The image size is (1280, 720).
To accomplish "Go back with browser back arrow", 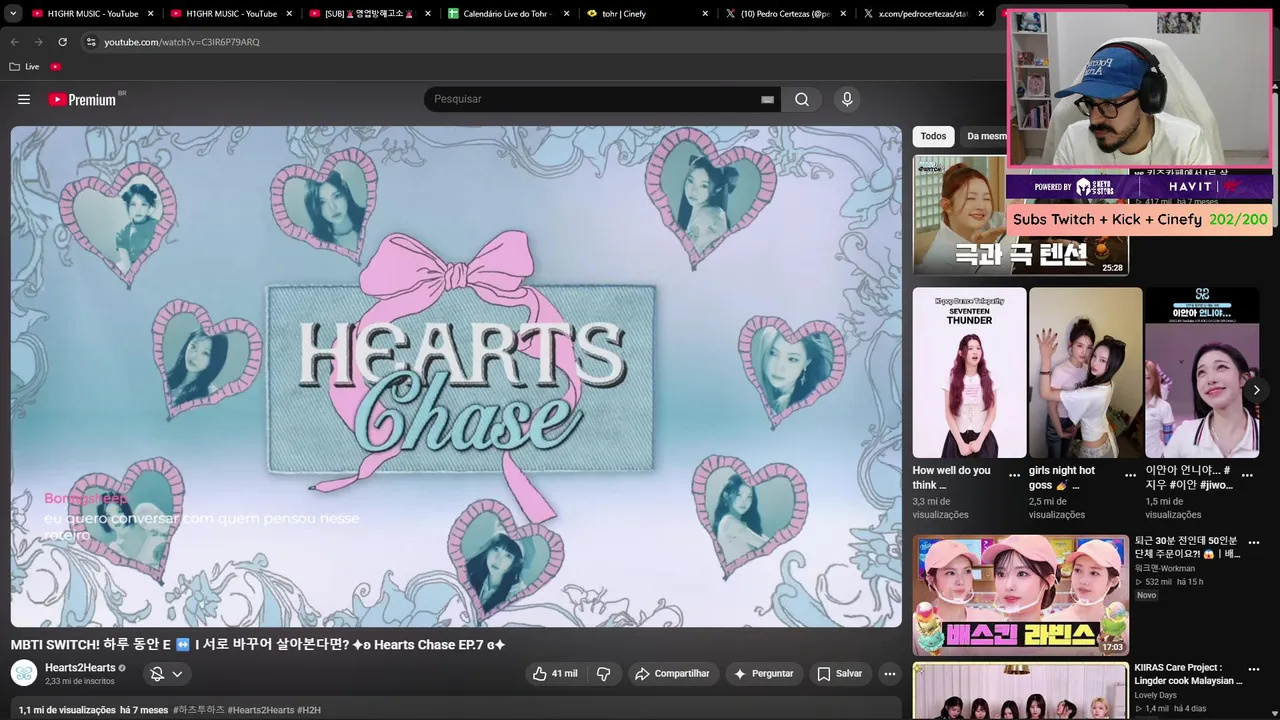I will pos(15,42).
